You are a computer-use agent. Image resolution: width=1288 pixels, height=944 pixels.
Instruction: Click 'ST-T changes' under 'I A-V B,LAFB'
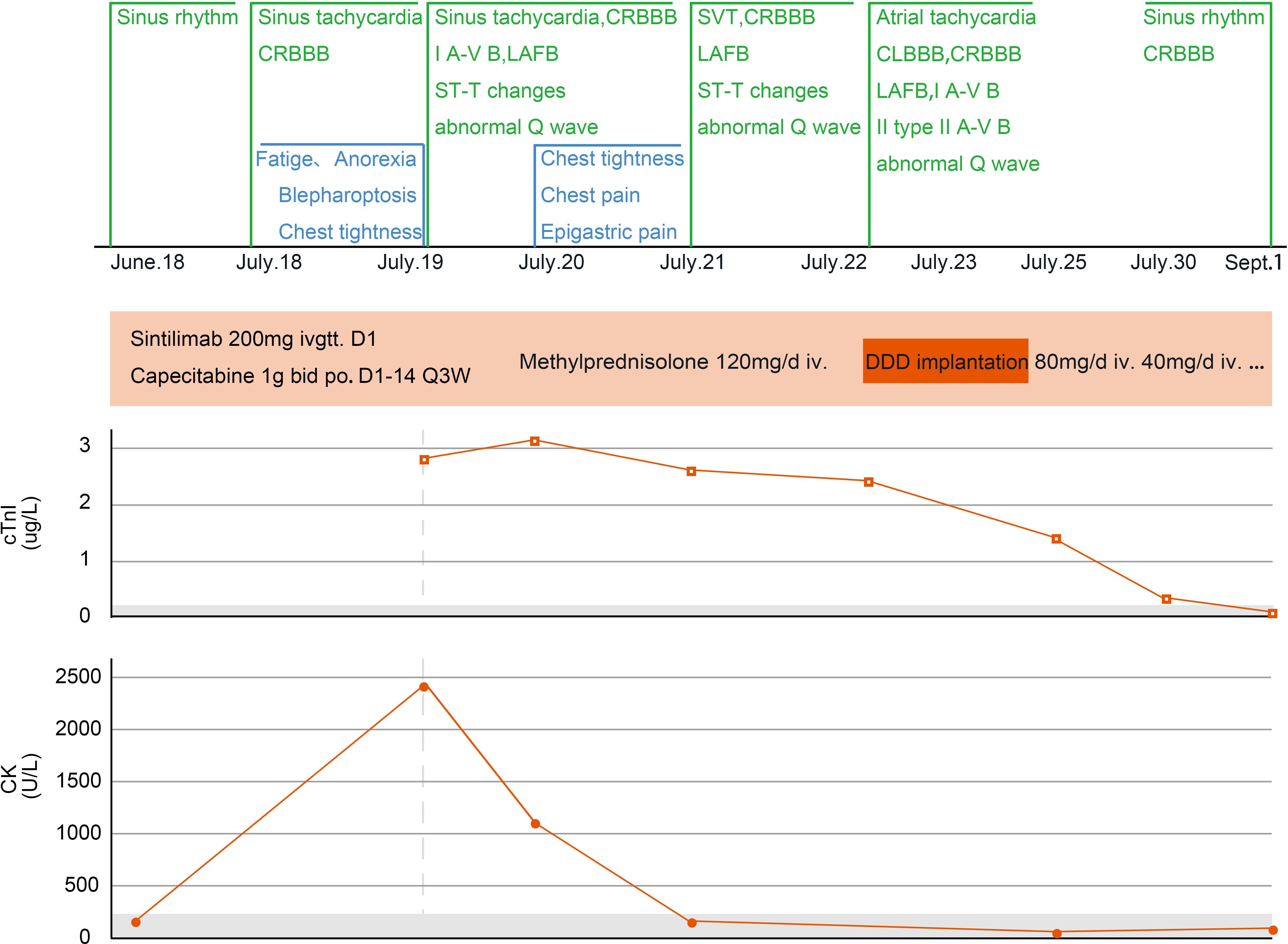(500, 90)
